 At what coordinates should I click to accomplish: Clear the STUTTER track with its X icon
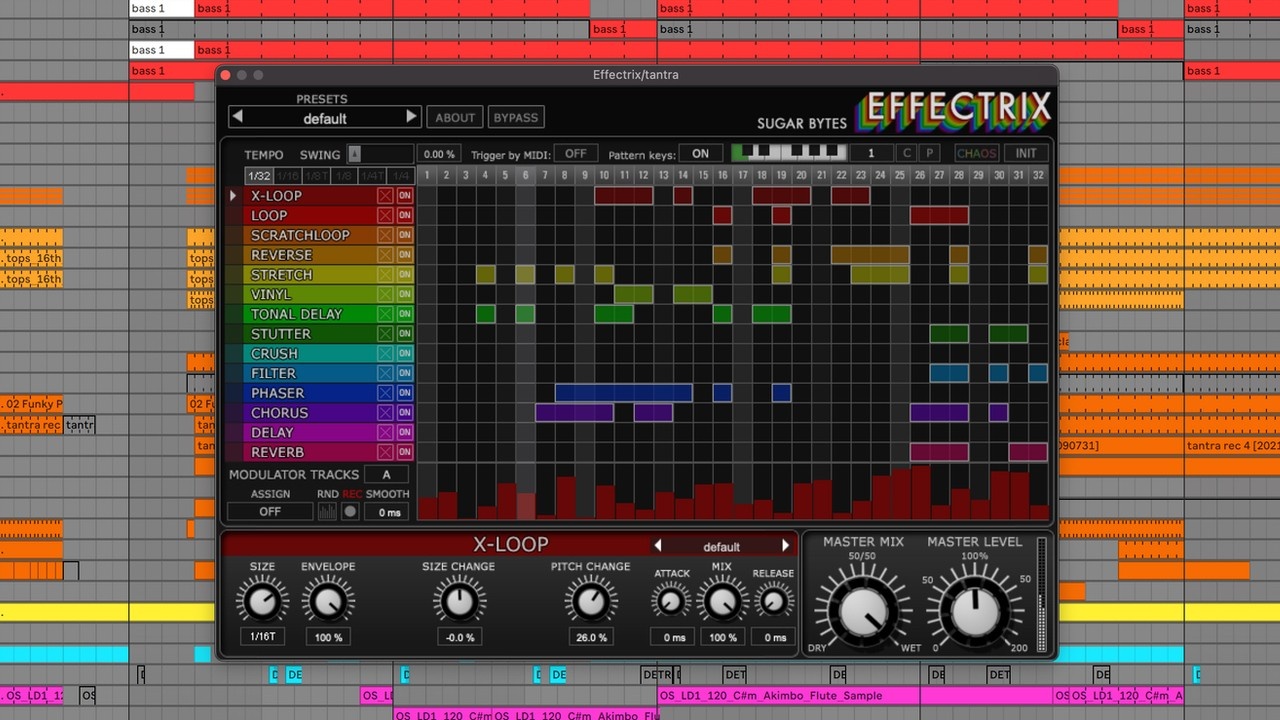coord(385,334)
